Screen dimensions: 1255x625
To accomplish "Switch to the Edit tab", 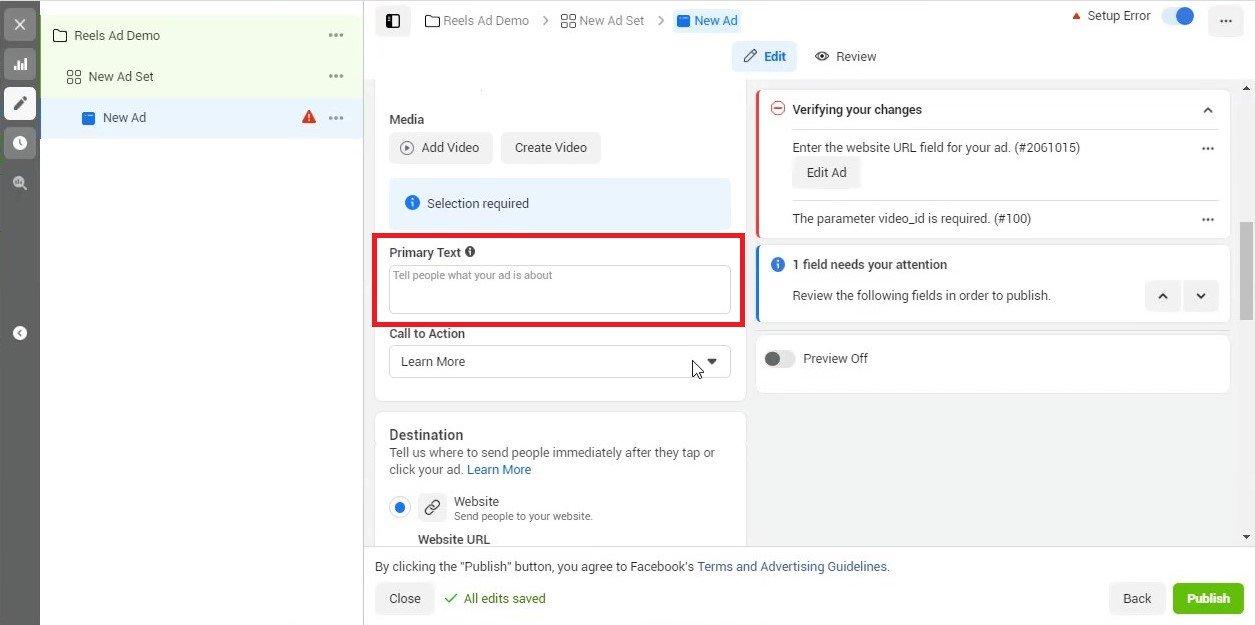I will 764,57.
